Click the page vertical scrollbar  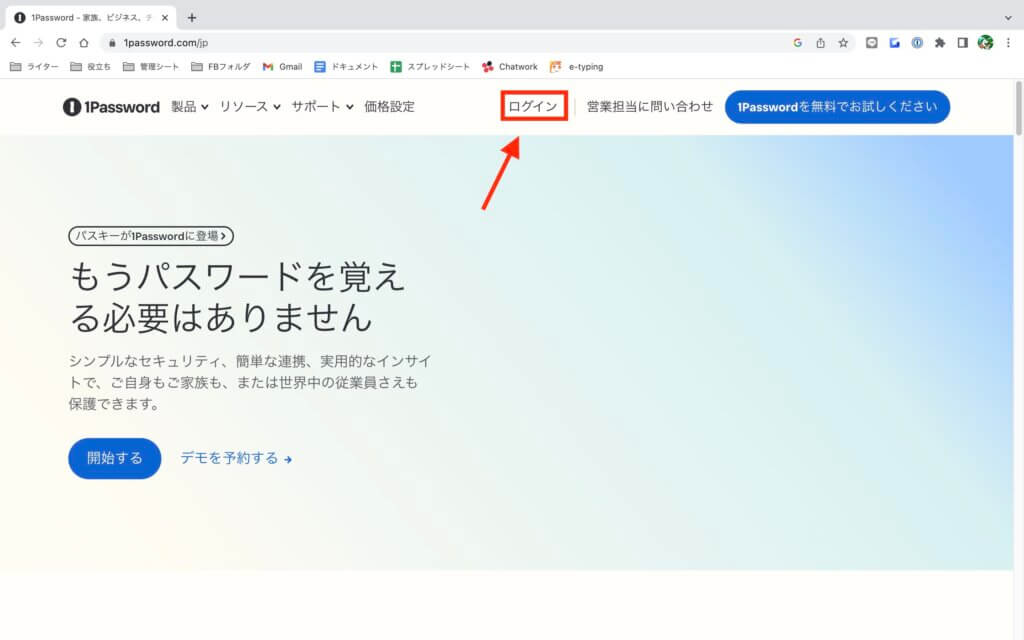(x=1018, y=108)
